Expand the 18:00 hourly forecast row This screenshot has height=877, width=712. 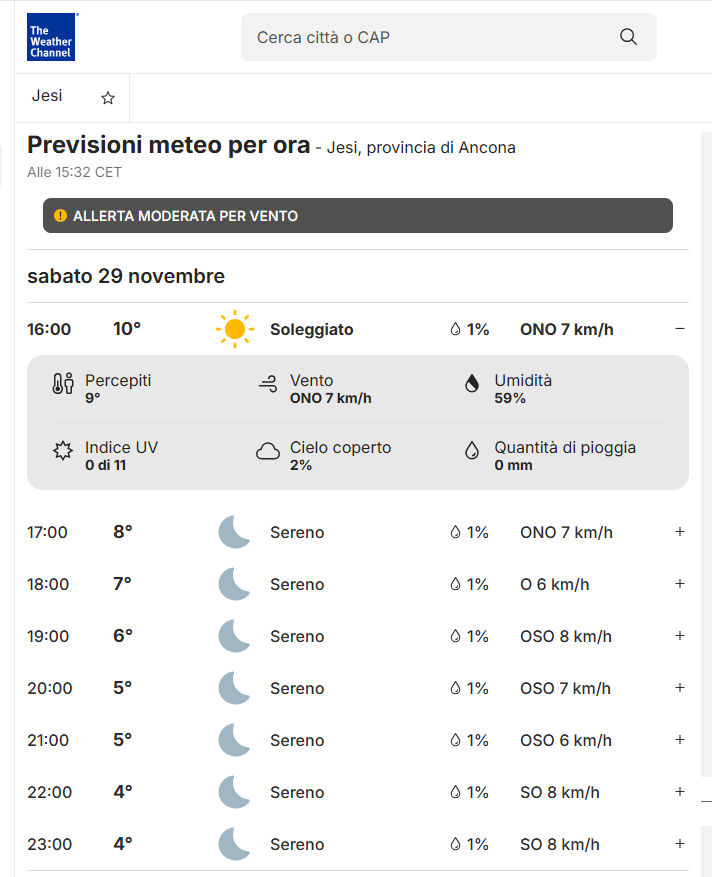(680, 584)
